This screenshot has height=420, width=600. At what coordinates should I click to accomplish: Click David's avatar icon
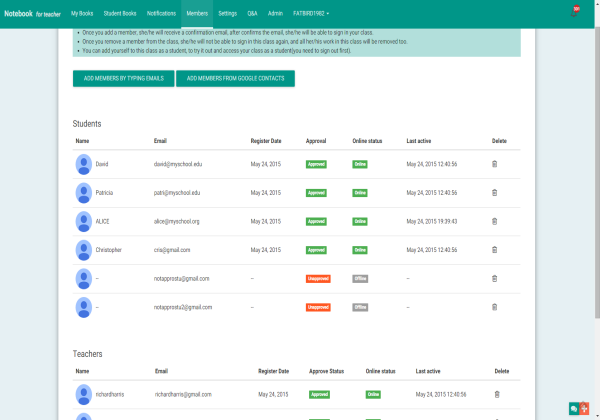click(84, 164)
